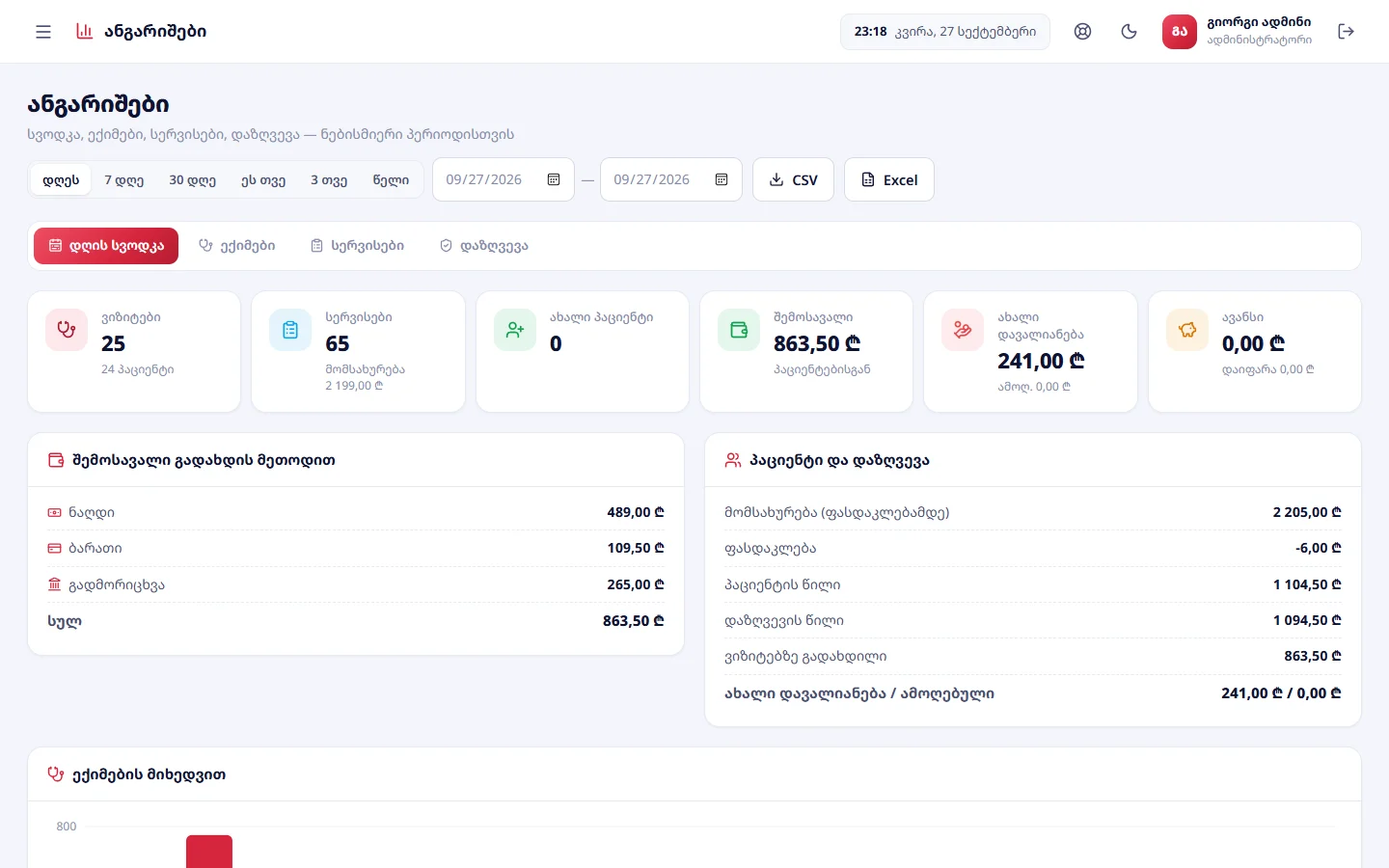Click the ავანსი piggy bank icon
Screen dimensions: 1389x868
1187,330
